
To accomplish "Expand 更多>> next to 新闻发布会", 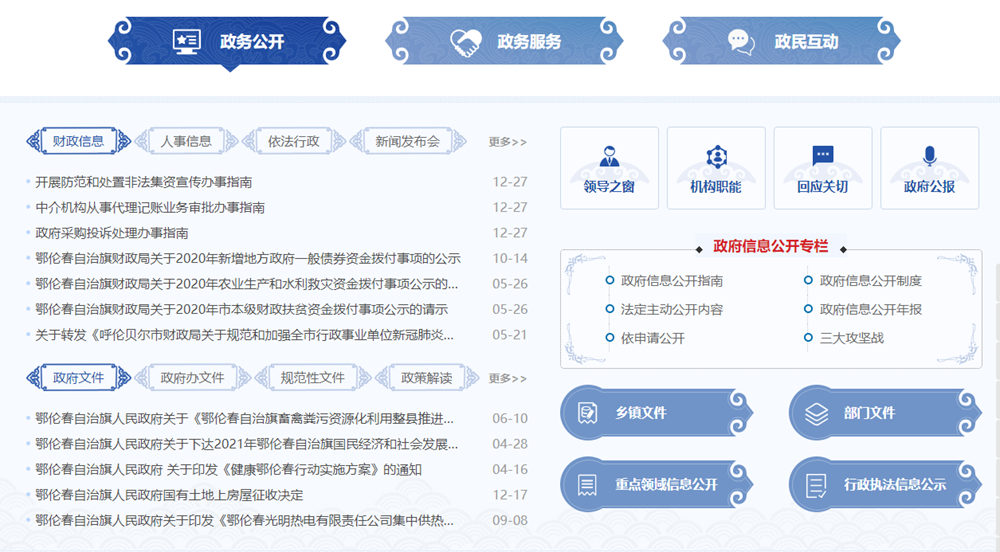I will point(507,142).
